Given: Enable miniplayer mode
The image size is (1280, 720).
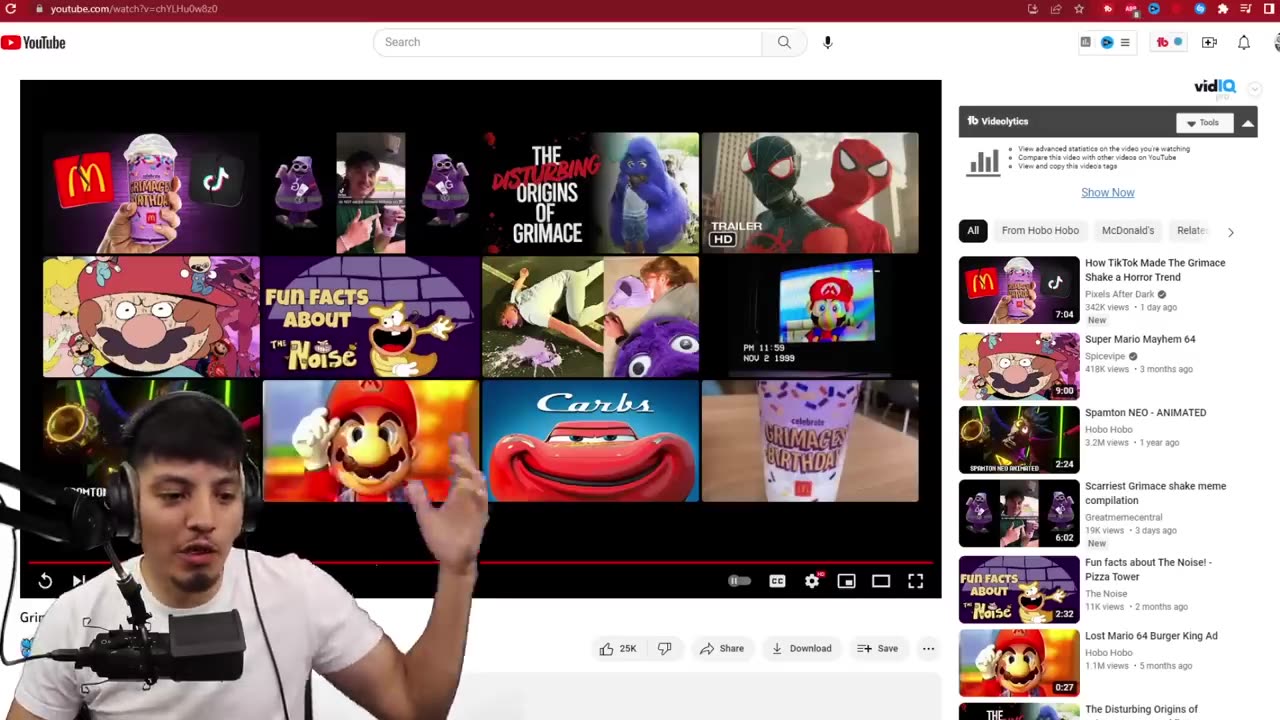Looking at the screenshot, I should point(846,581).
